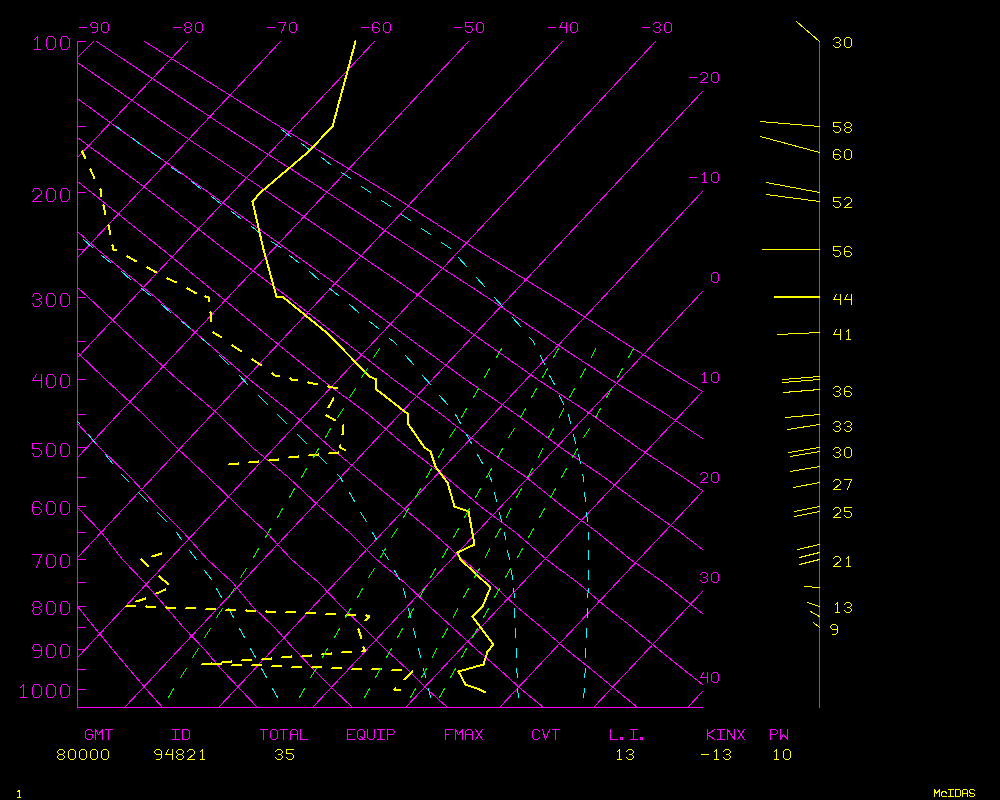Viewport: 1000px width, 800px height.
Task: Select the station ID value 94821
Action: (x=180, y=755)
